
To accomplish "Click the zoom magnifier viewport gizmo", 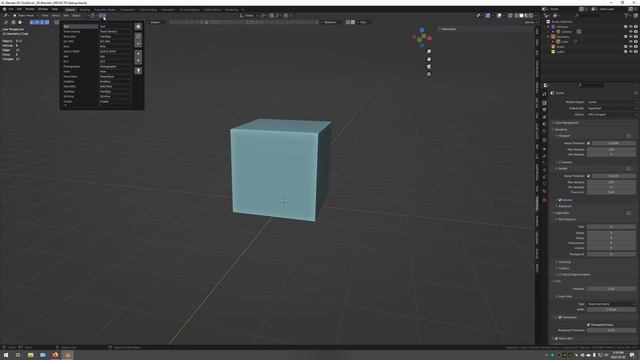I will point(429,52).
